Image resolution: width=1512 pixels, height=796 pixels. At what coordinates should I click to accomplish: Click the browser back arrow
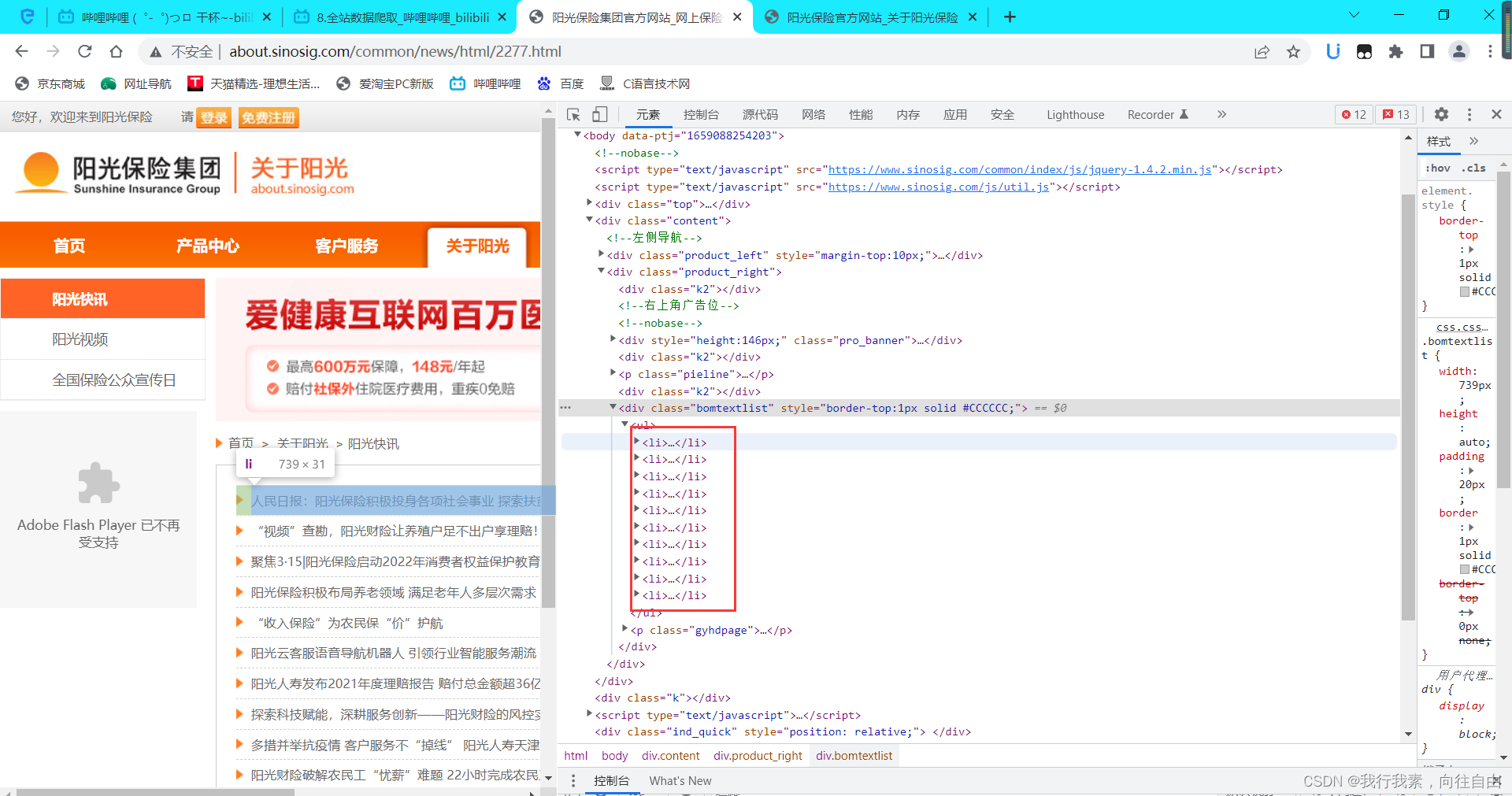[x=21, y=51]
